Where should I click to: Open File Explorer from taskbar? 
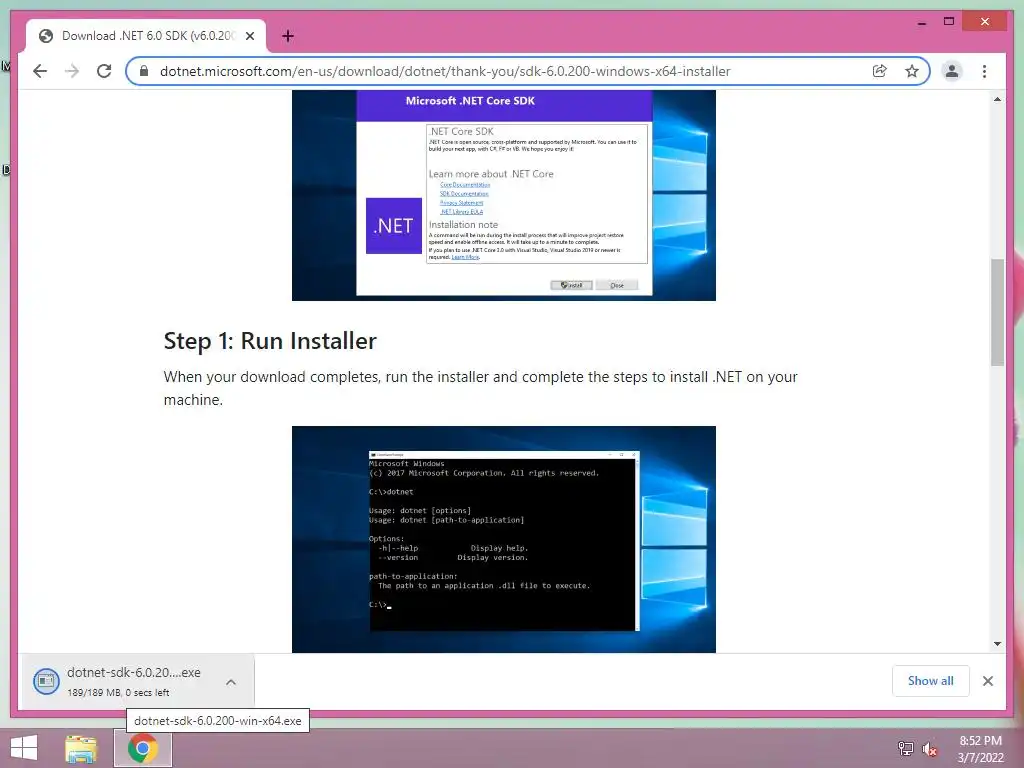(x=81, y=748)
